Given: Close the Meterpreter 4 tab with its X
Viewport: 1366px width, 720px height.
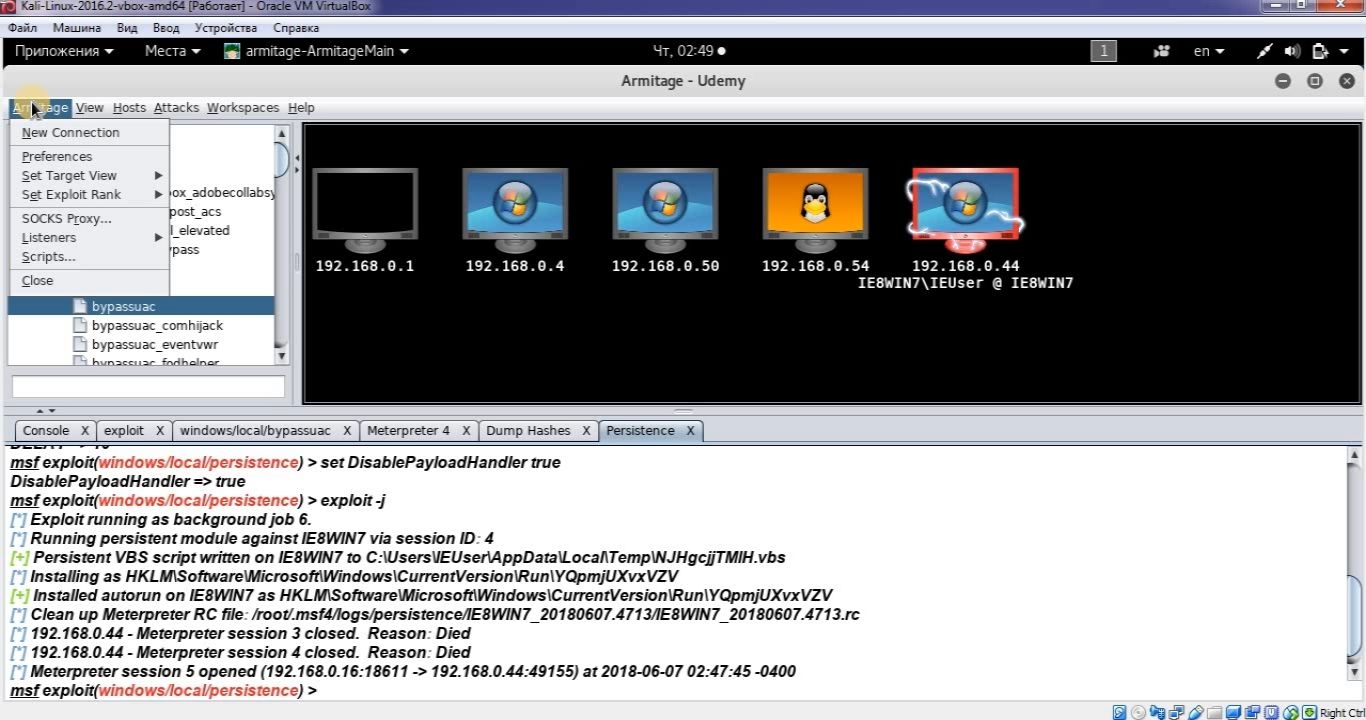Looking at the screenshot, I should pyautogui.click(x=466, y=431).
